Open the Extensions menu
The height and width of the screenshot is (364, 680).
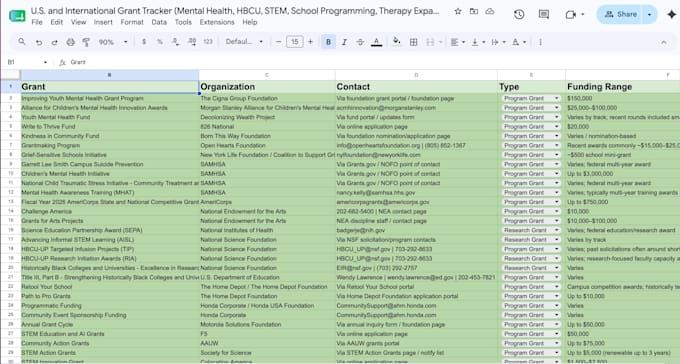pos(217,22)
